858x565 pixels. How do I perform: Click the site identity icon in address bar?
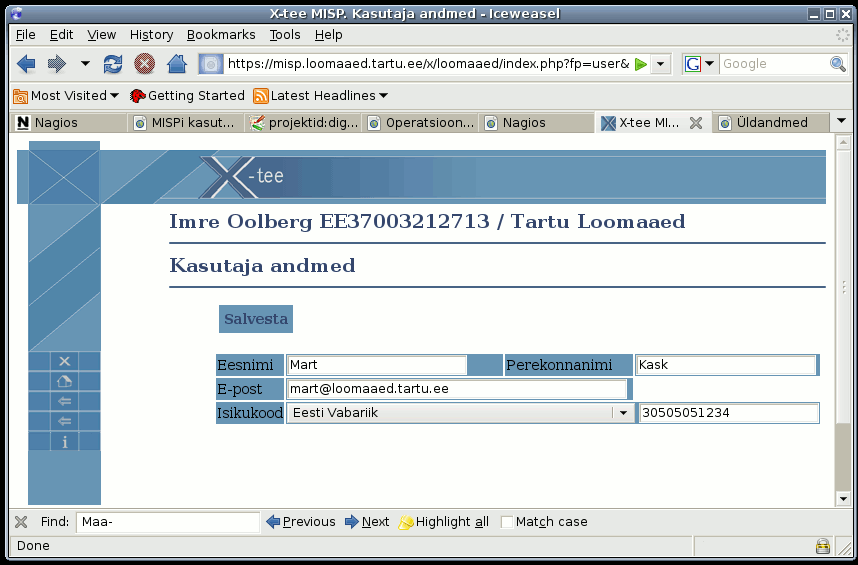211,64
